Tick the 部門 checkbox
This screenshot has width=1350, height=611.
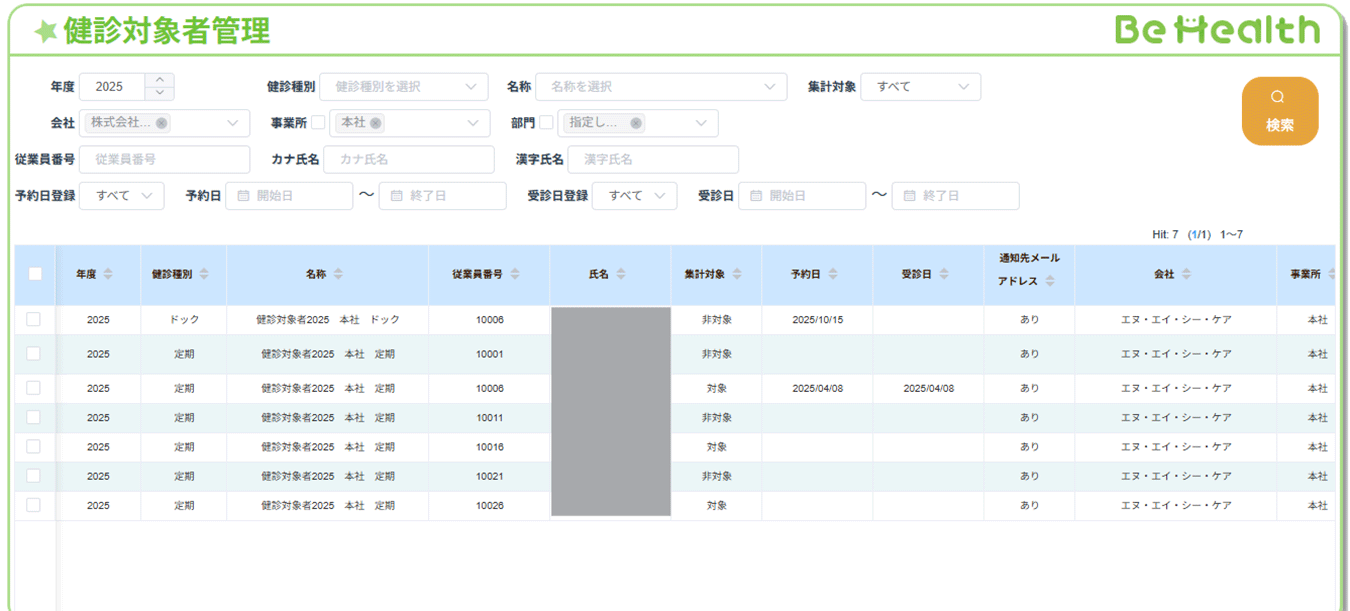[546, 123]
